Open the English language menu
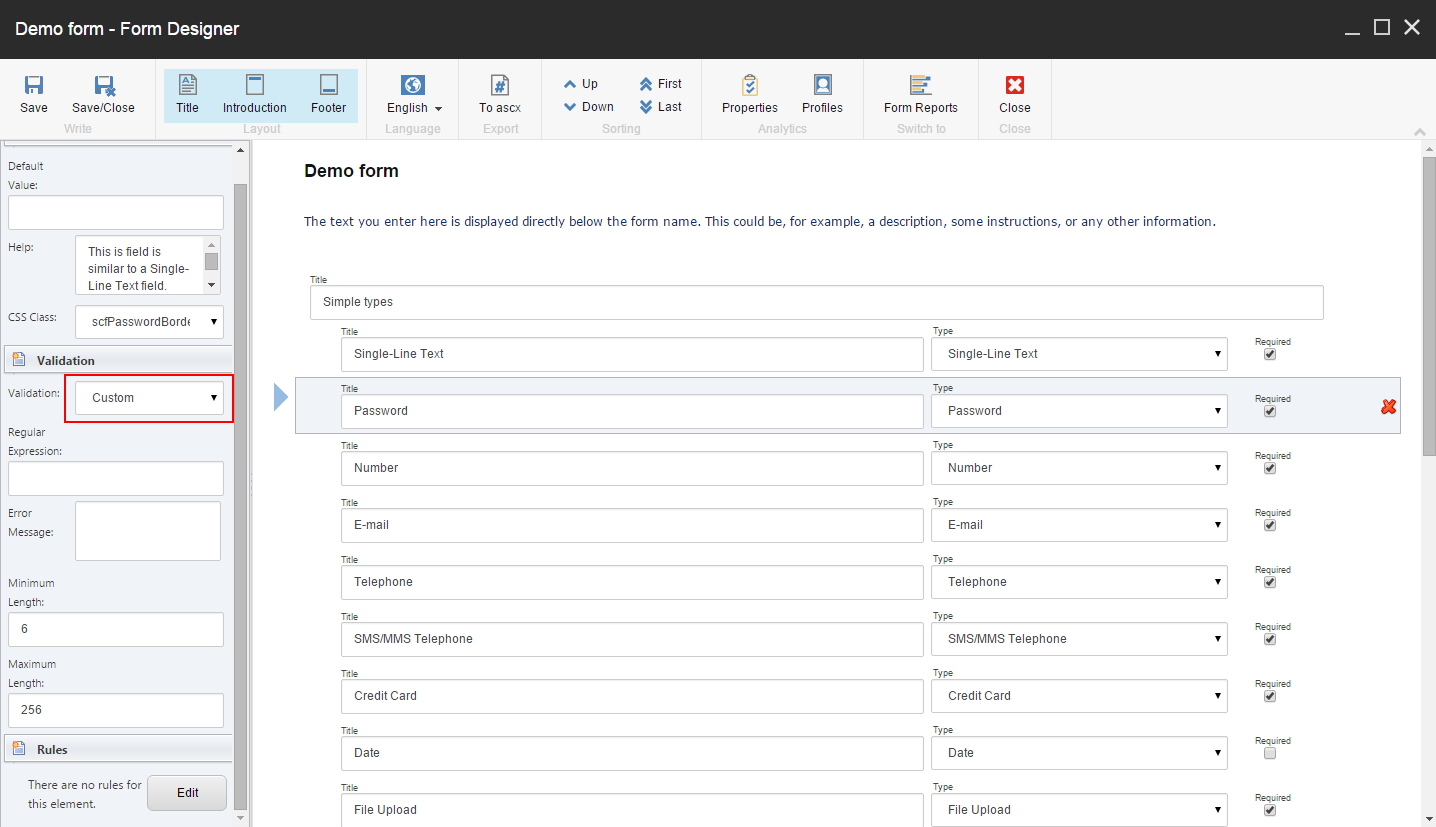 click(x=414, y=95)
